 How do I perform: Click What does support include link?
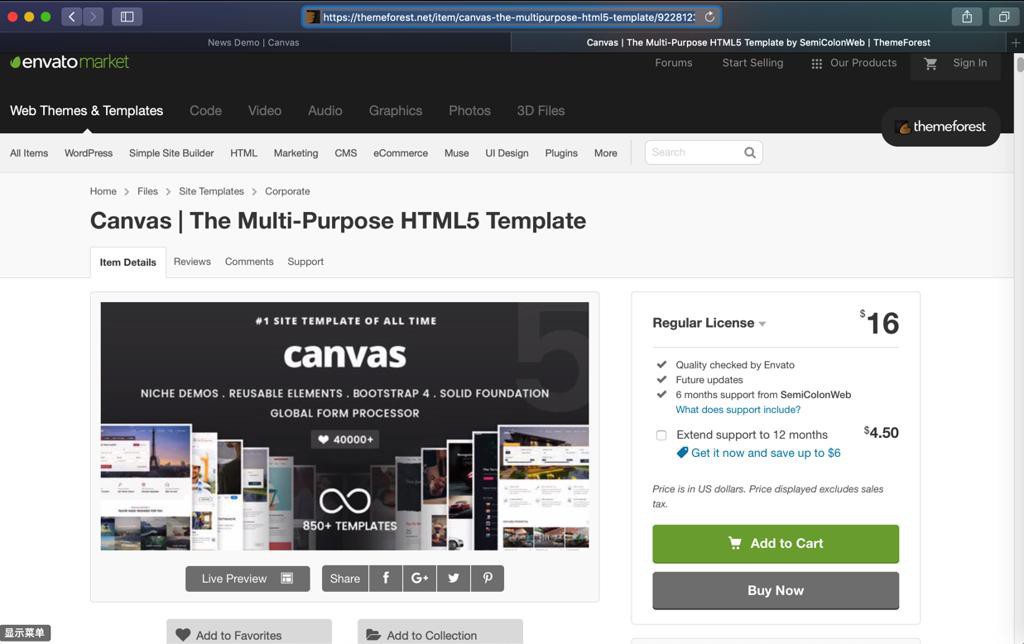click(x=738, y=410)
